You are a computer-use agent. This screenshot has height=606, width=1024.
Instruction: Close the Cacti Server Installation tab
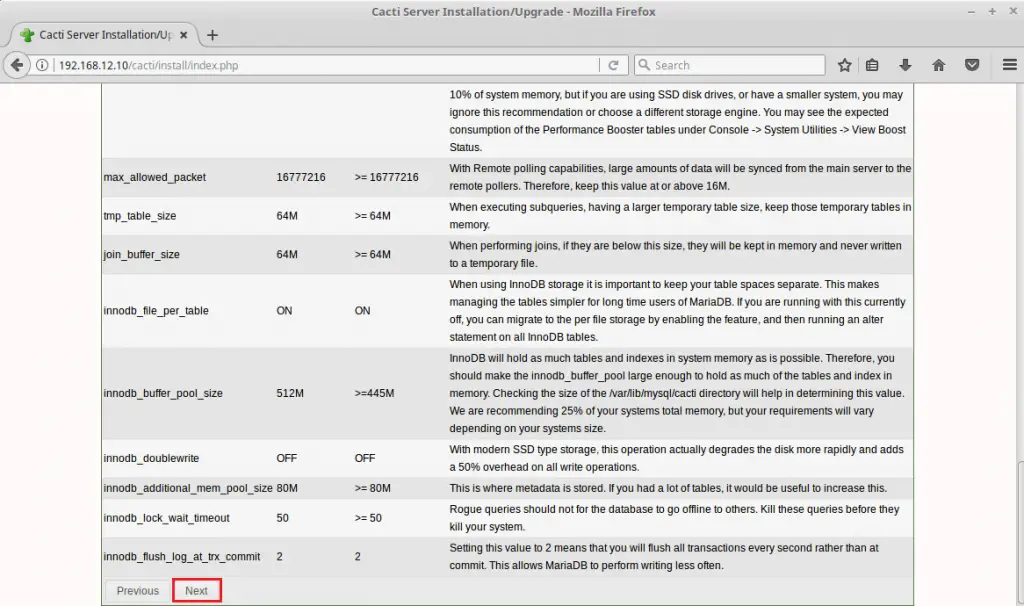point(184,35)
